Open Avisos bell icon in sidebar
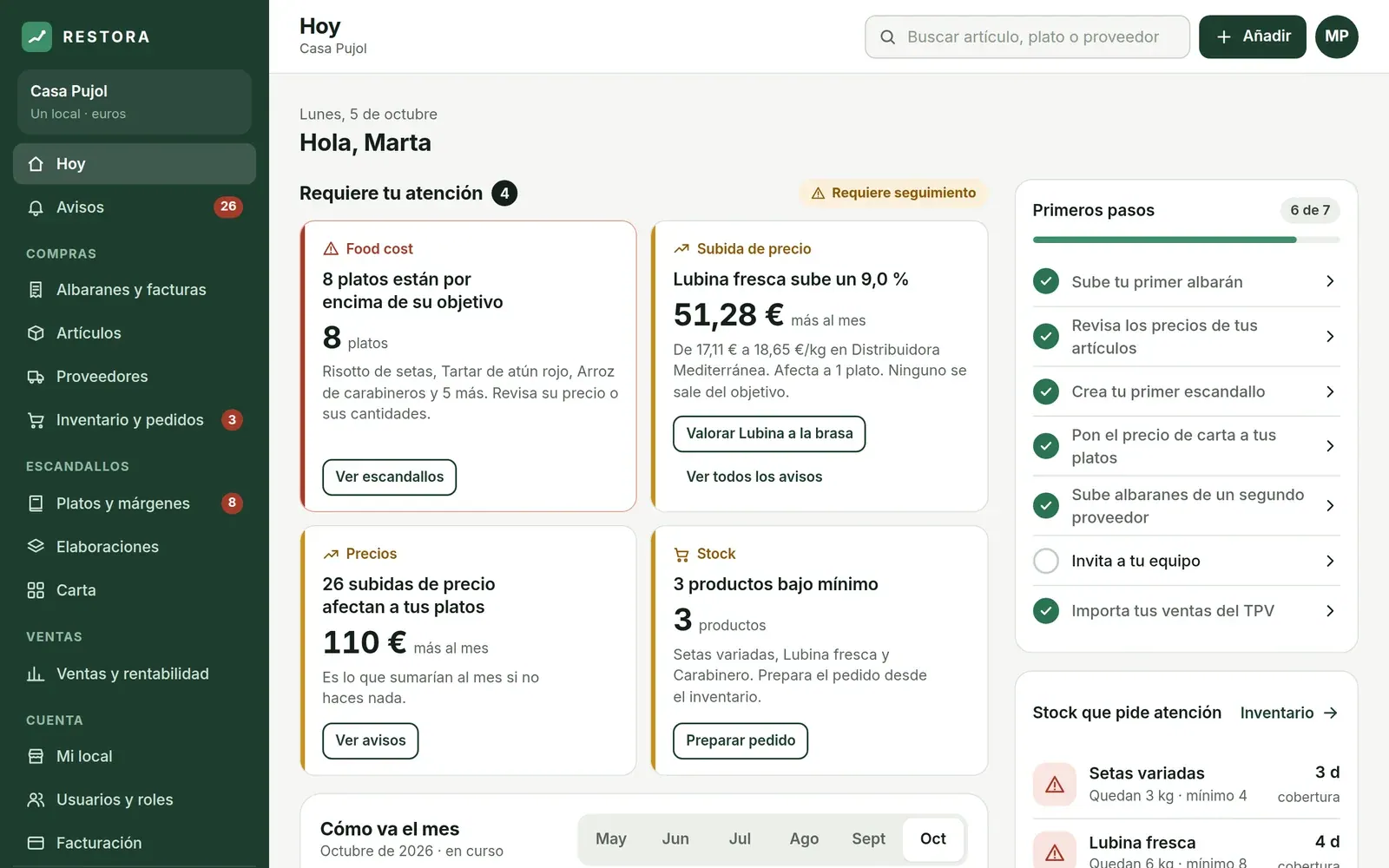Image resolution: width=1389 pixels, height=868 pixels. click(x=36, y=207)
